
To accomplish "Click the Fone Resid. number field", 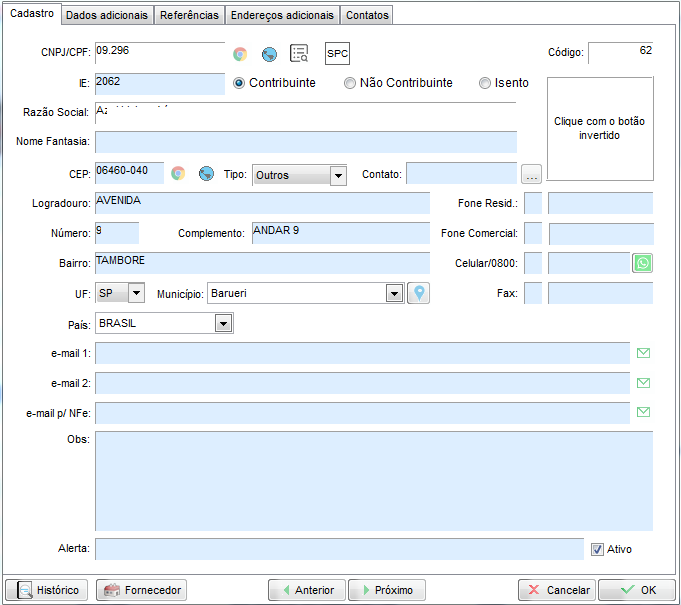I will pos(601,203).
